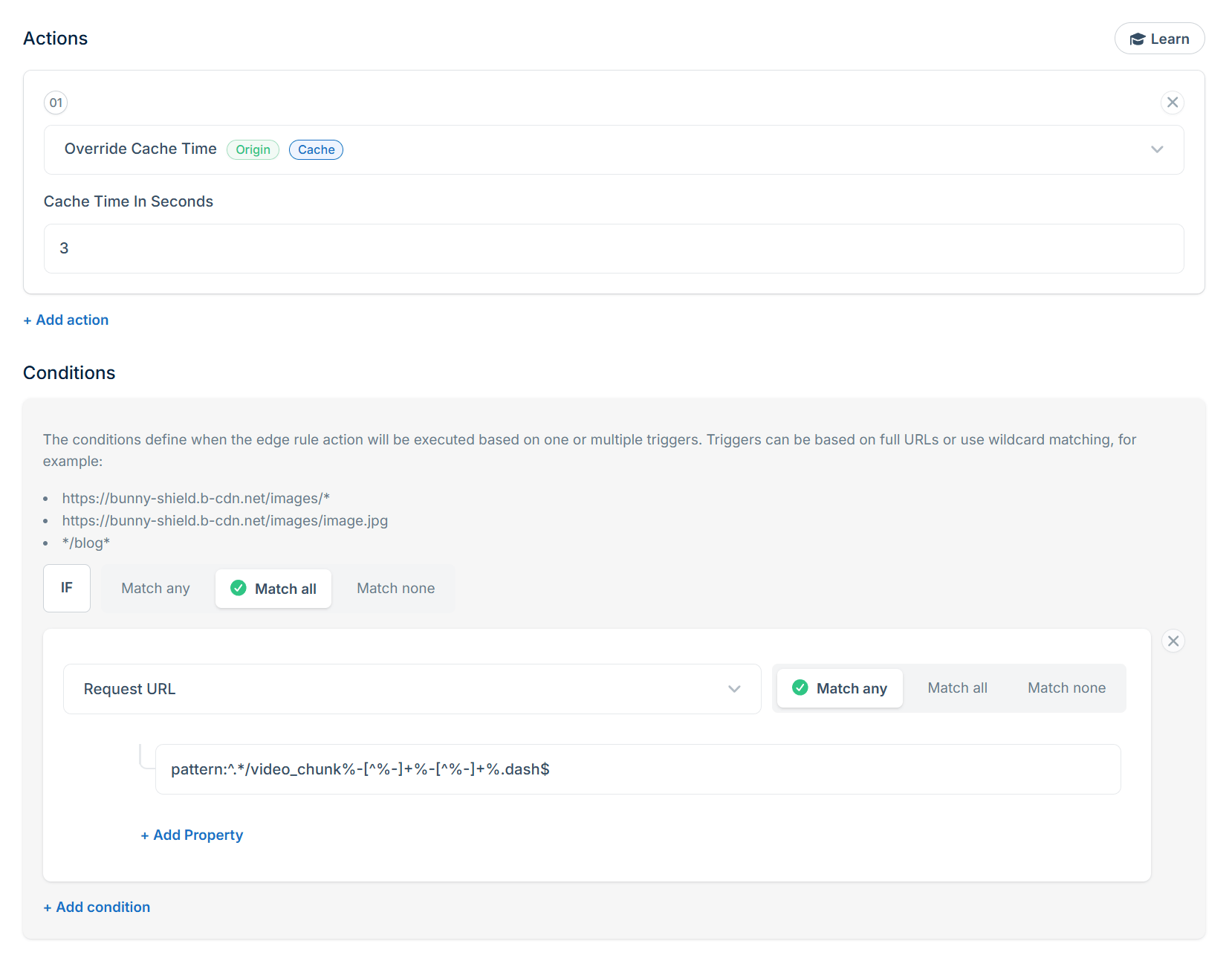Viewport: 1232px width, 964px height.
Task: Click the green checkmark beside Match any
Action: click(800, 688)
